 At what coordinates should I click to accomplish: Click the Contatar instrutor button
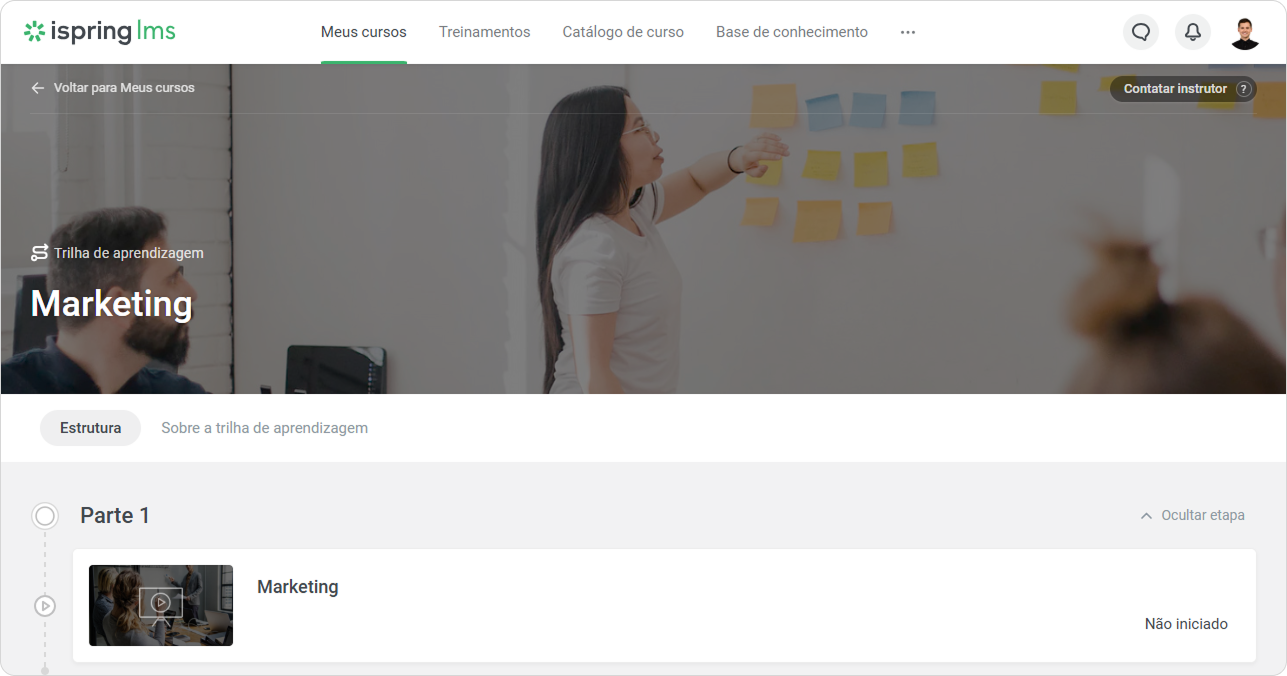pos(1183,89)
